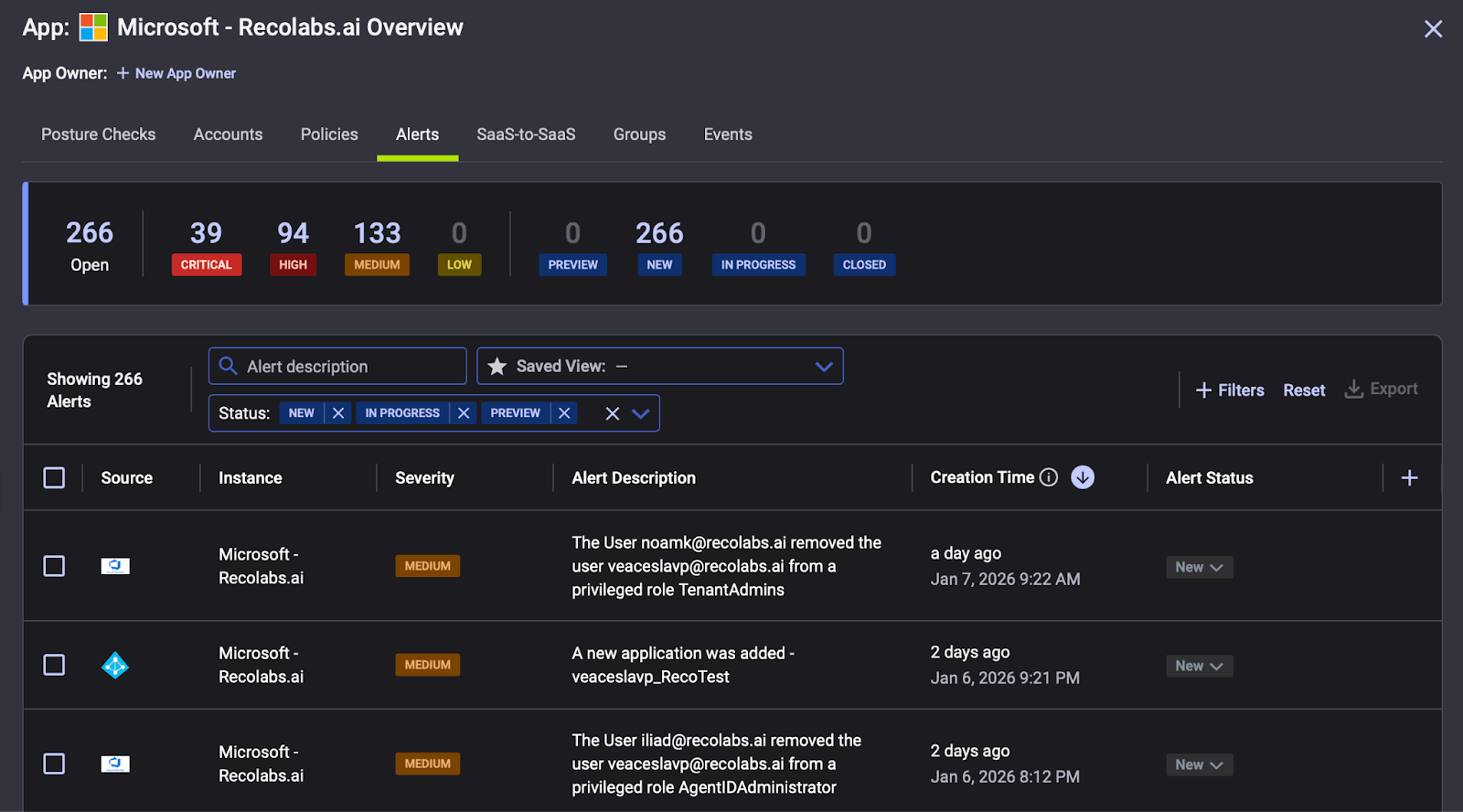Click alert text about AgentIDAdministrator role removal
This screenshot has height=812, width=1463.
coord(717,764)
